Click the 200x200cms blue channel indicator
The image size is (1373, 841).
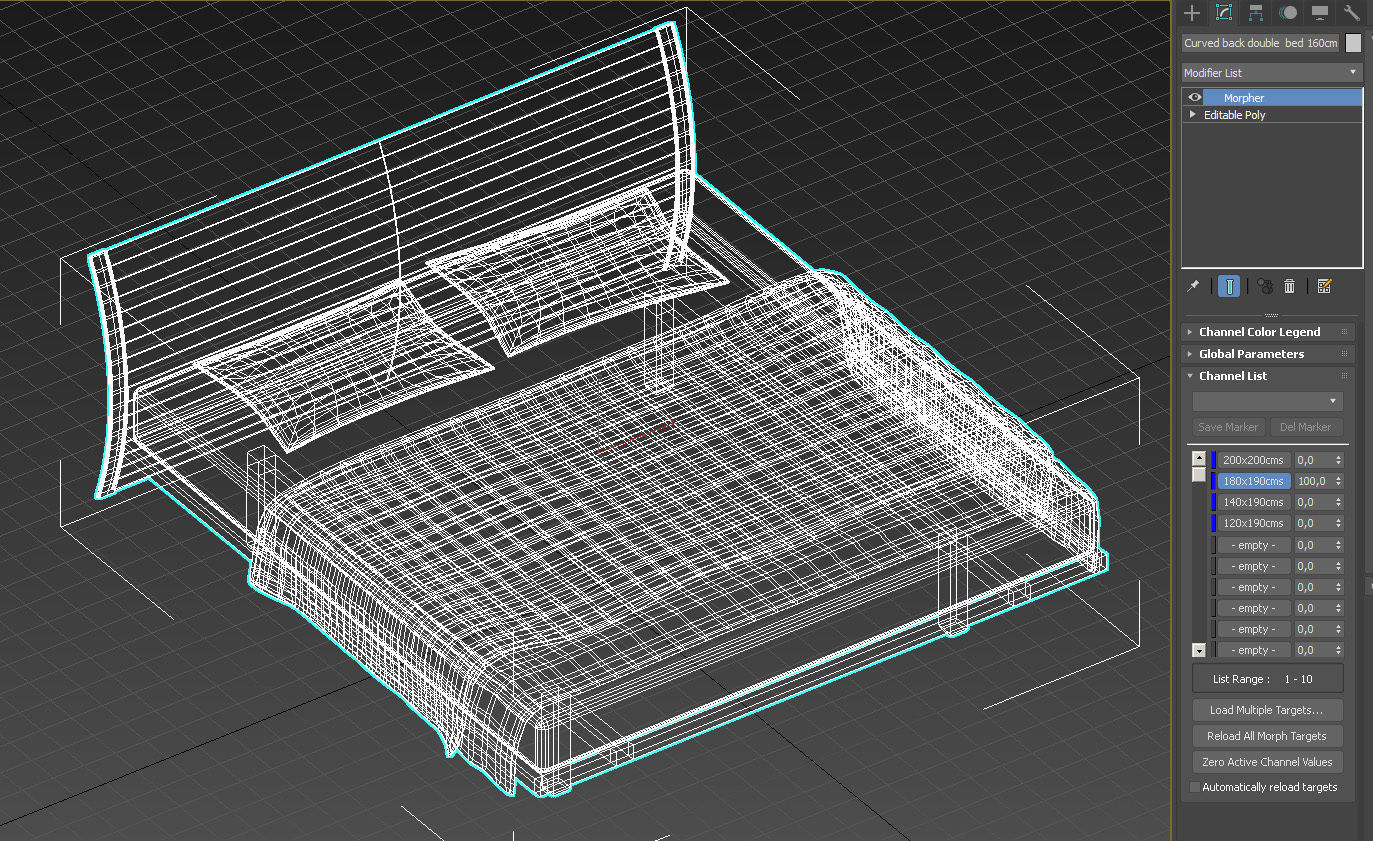tap(1214, 460)
